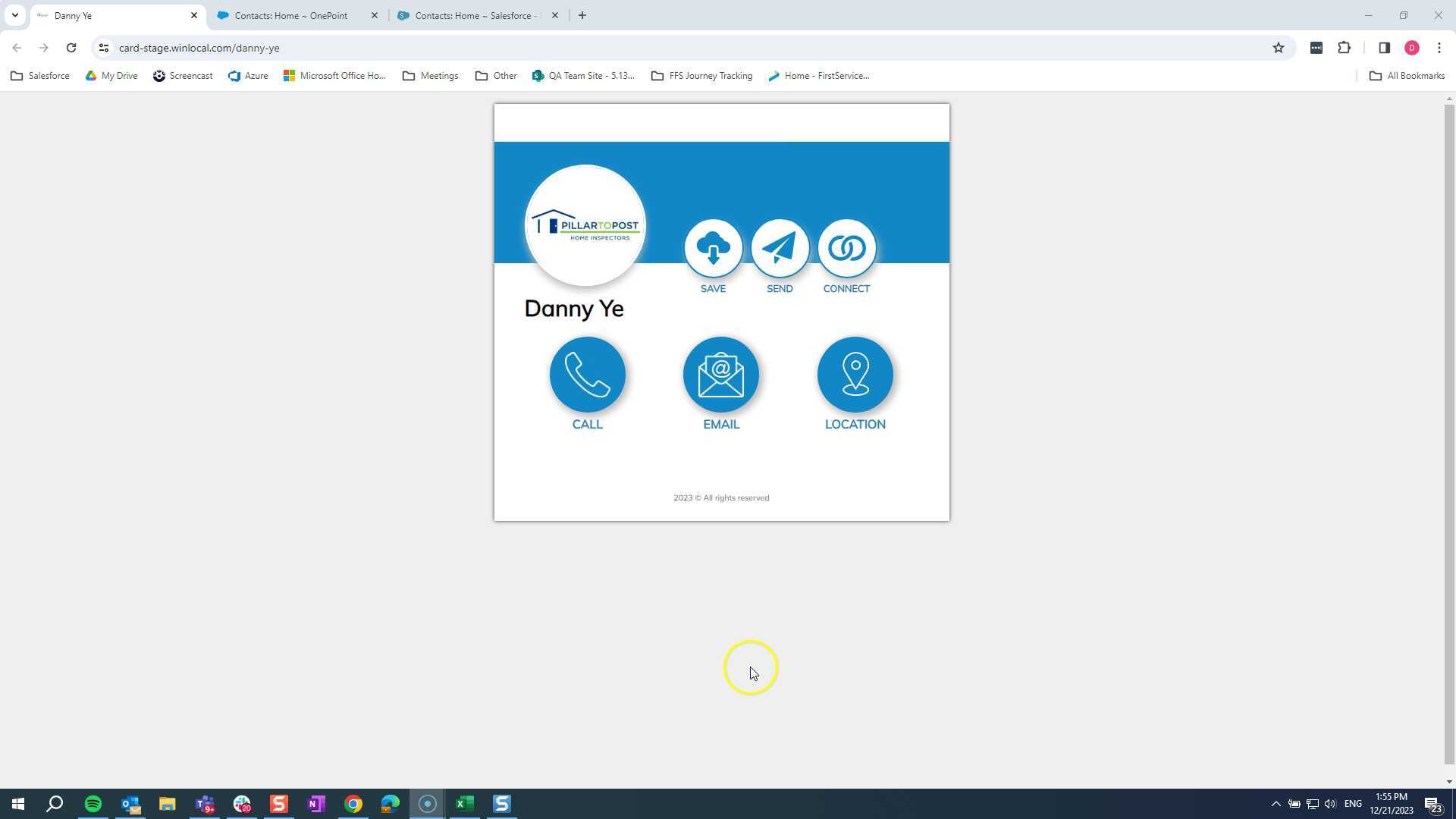Click the CALL phone icon
Viewport: 1456px width, 819px height.
click(x=588, y=375)
